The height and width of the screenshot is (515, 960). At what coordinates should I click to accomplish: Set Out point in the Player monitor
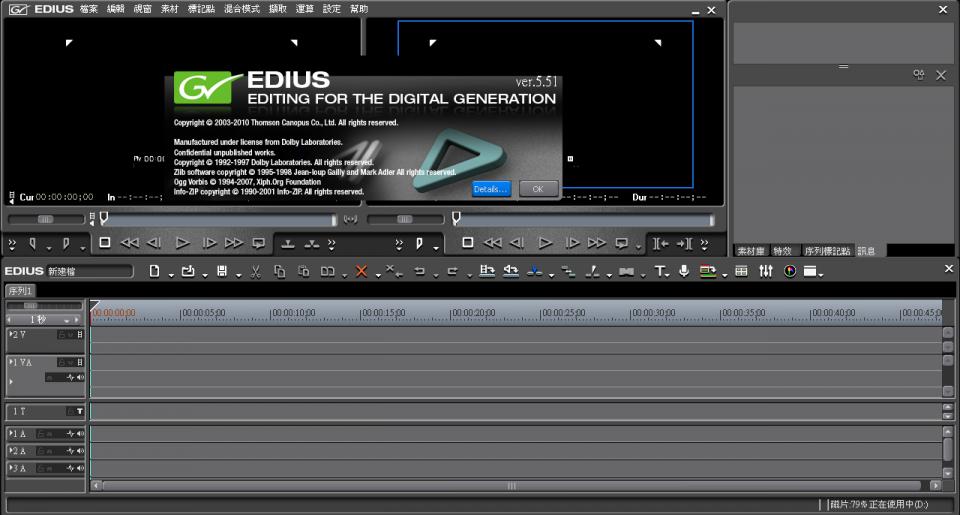[66, 244]
